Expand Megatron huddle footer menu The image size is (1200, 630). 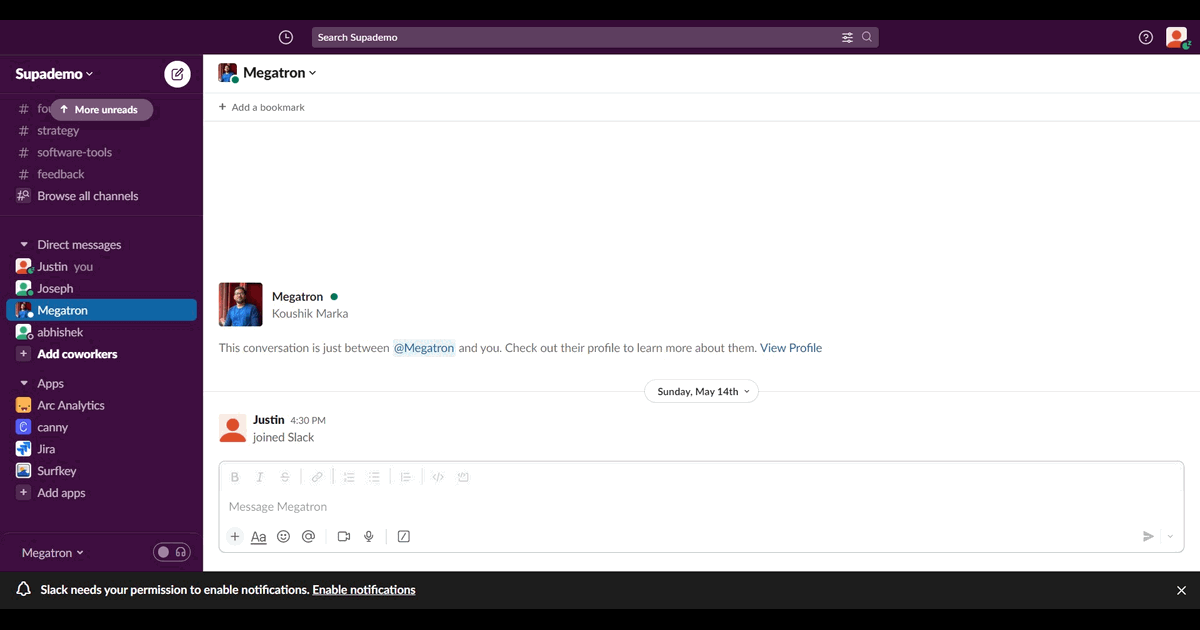53,553
